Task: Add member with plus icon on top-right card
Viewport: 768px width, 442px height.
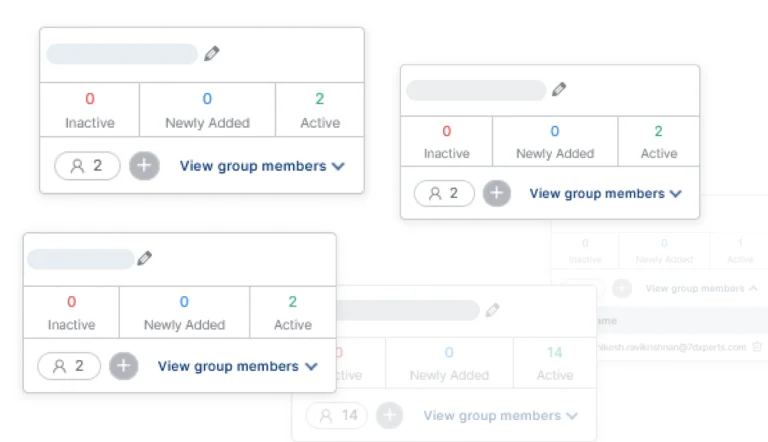Action: [x=496, y=194]
